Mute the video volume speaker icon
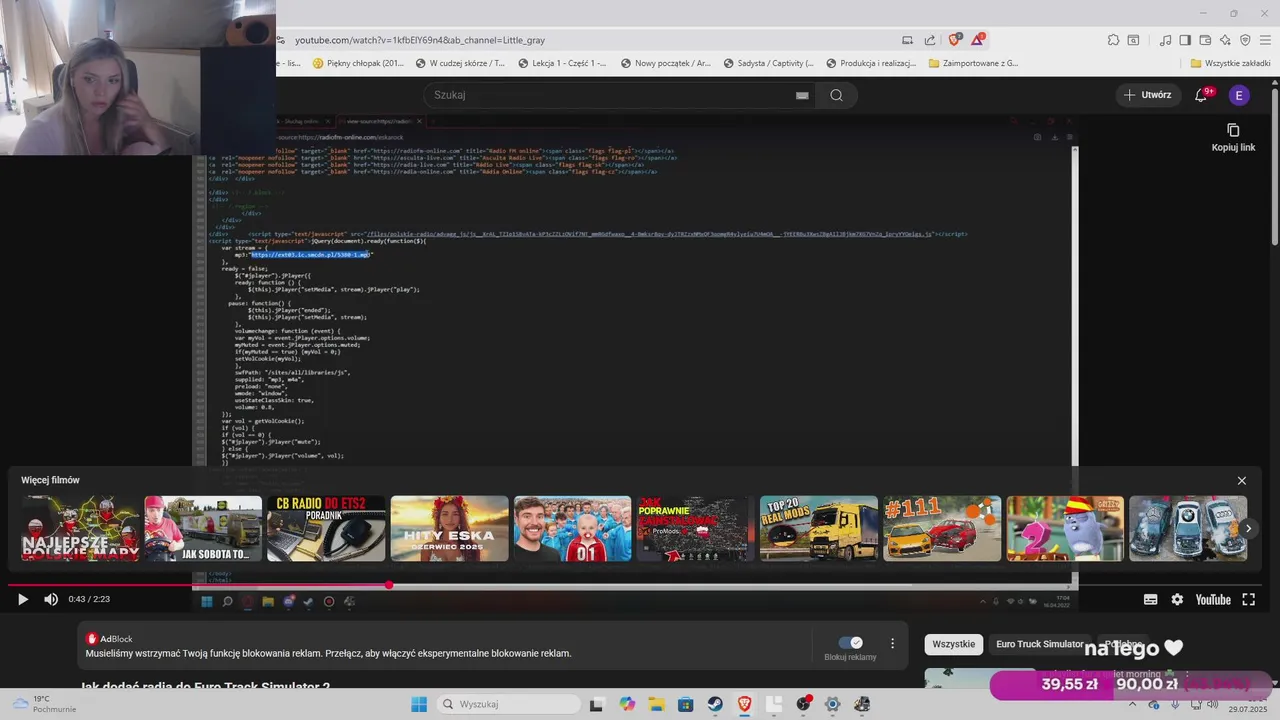The height and width of the screenshot is (720, 1280). pyautogui.click(x=51, y=599)
